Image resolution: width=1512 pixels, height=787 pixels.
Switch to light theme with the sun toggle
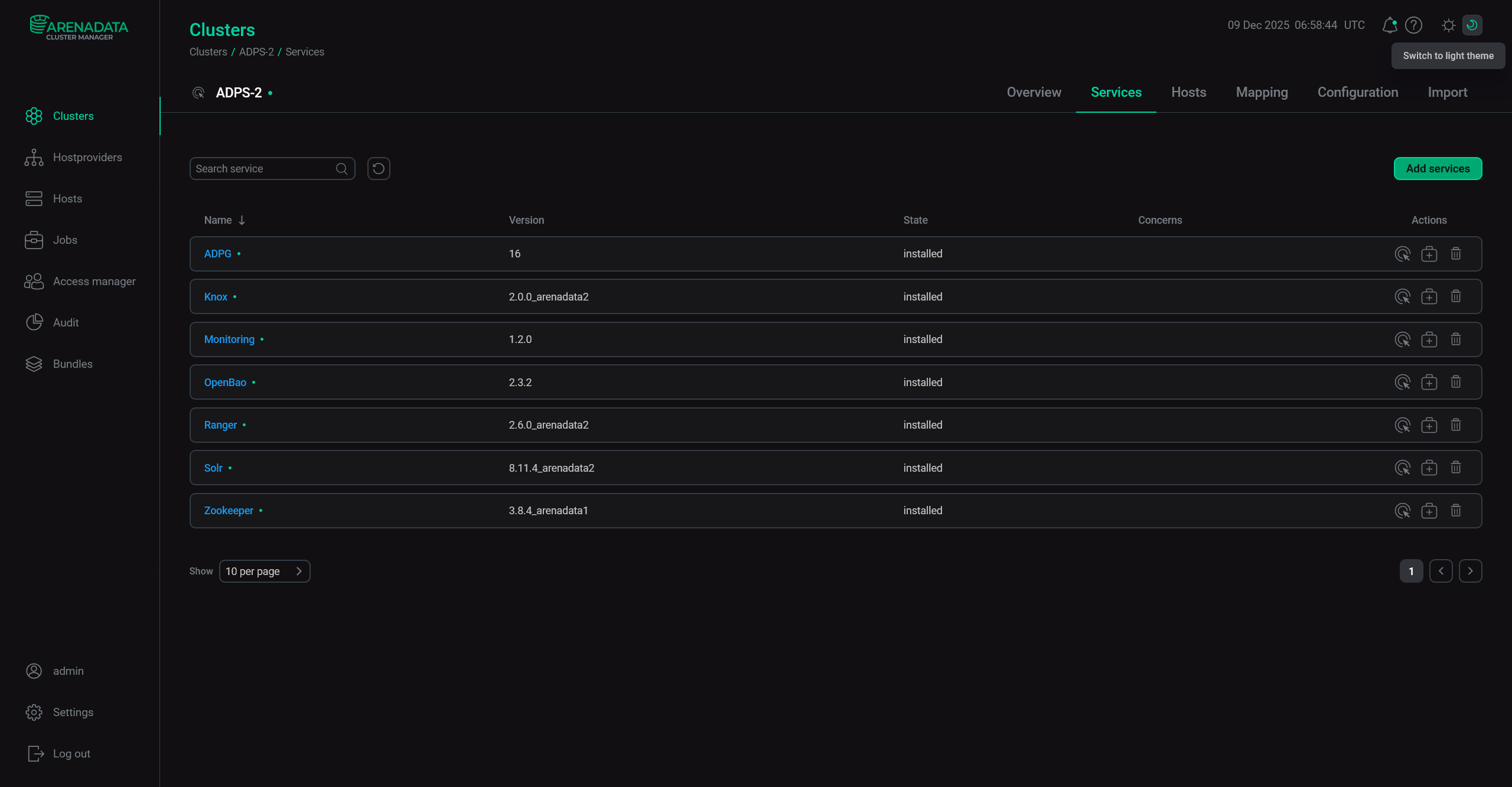point(1448,25)
